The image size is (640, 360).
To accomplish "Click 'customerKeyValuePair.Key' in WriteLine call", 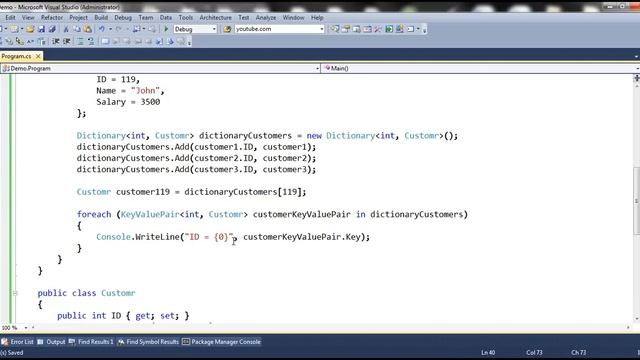I will tap(301, 237).
